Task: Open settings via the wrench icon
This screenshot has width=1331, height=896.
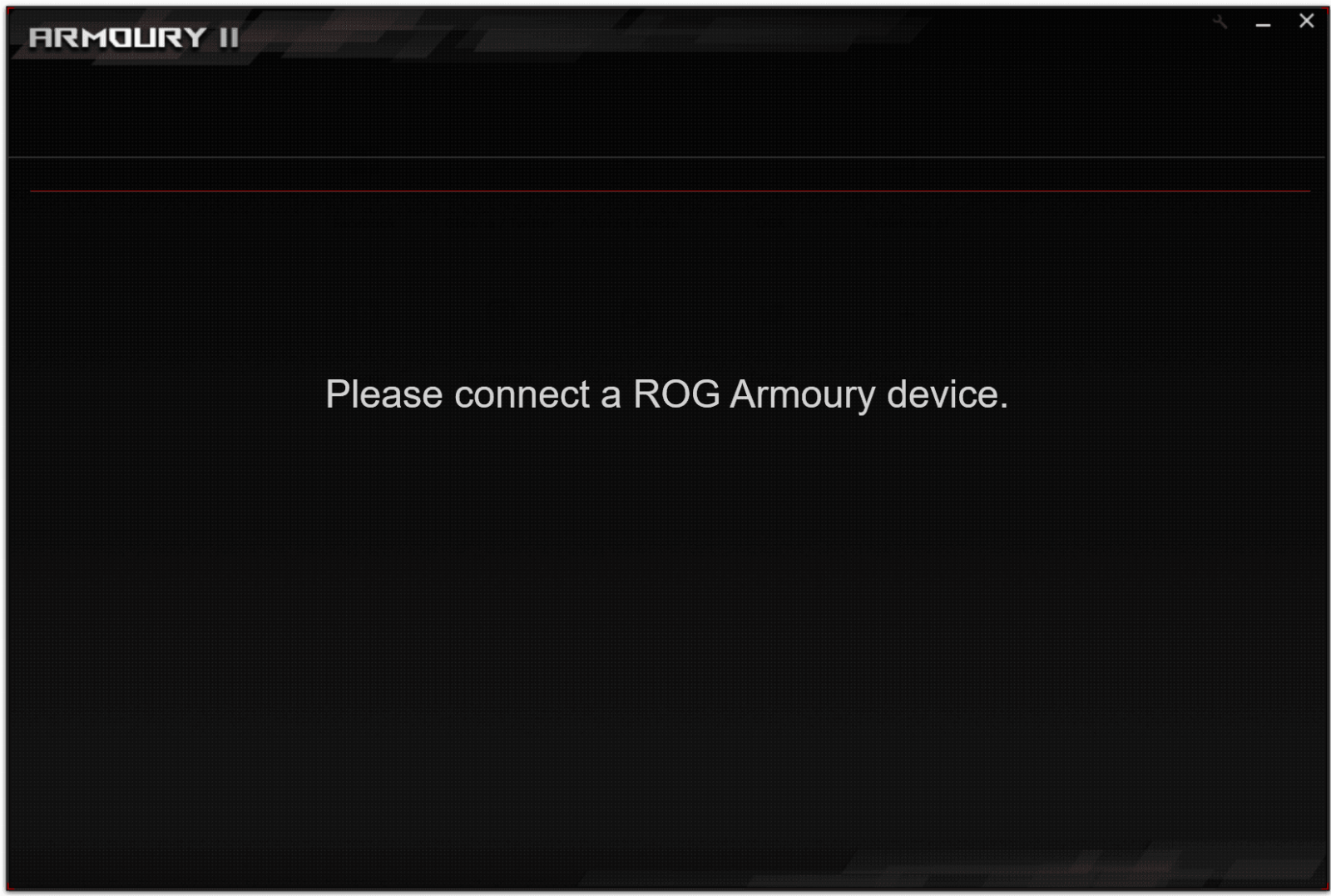Action: coord(1220,22)
